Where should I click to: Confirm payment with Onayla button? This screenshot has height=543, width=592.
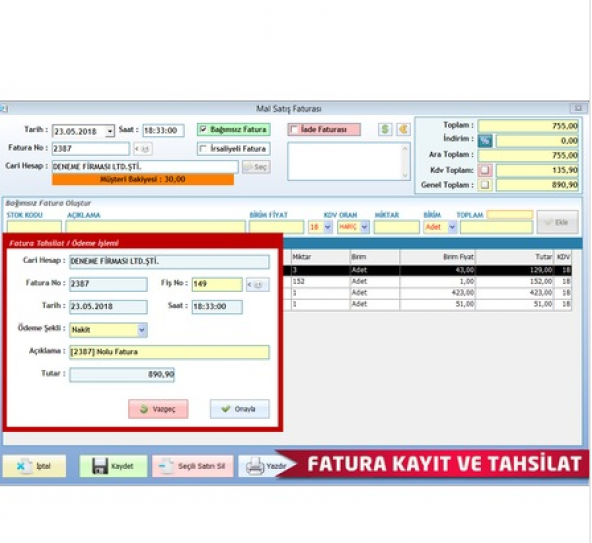[240, 409]
